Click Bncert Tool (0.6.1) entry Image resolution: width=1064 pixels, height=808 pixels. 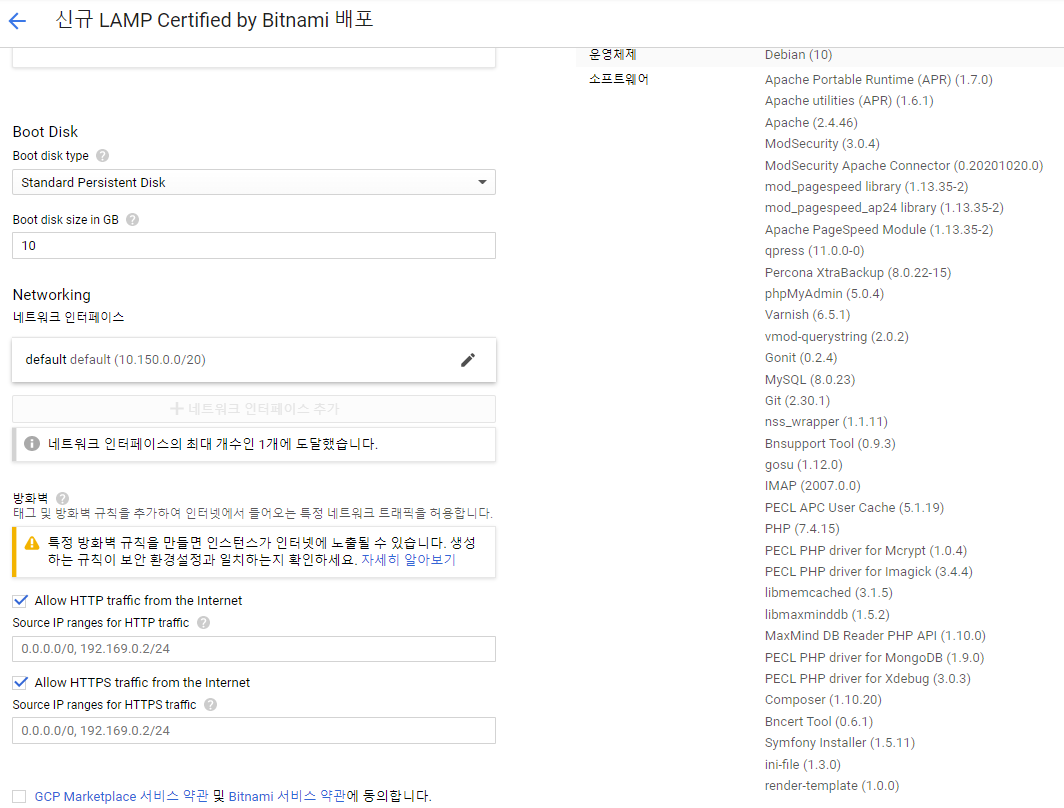(819, 722)
